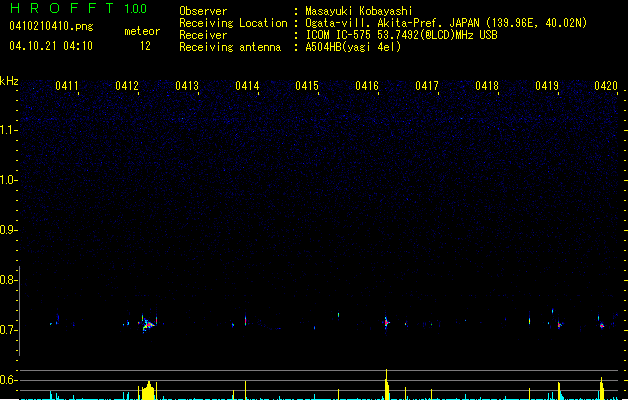Click the 0419 time marker

(547, 86)
